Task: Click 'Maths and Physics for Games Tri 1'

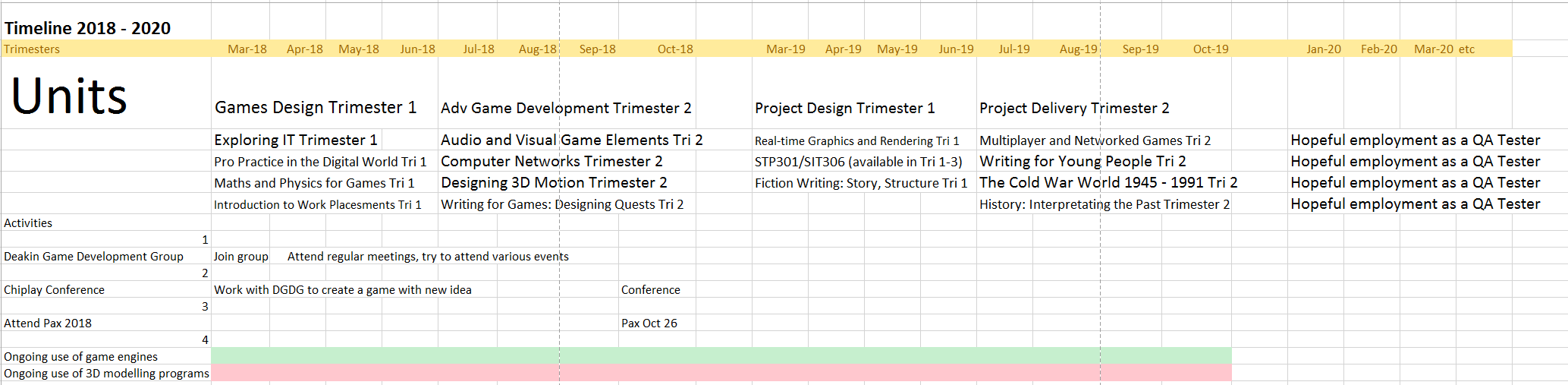Action: tap(314, 183)
